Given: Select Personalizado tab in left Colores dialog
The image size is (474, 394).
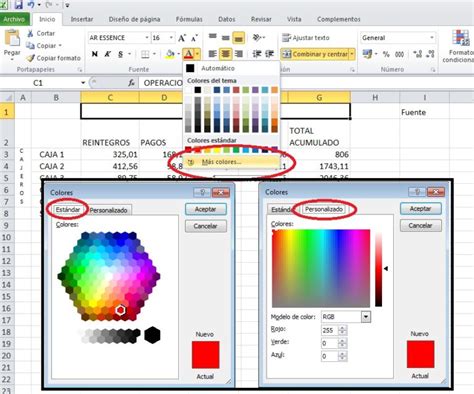Looking at the screenshot, I should [x=108, y=210].
